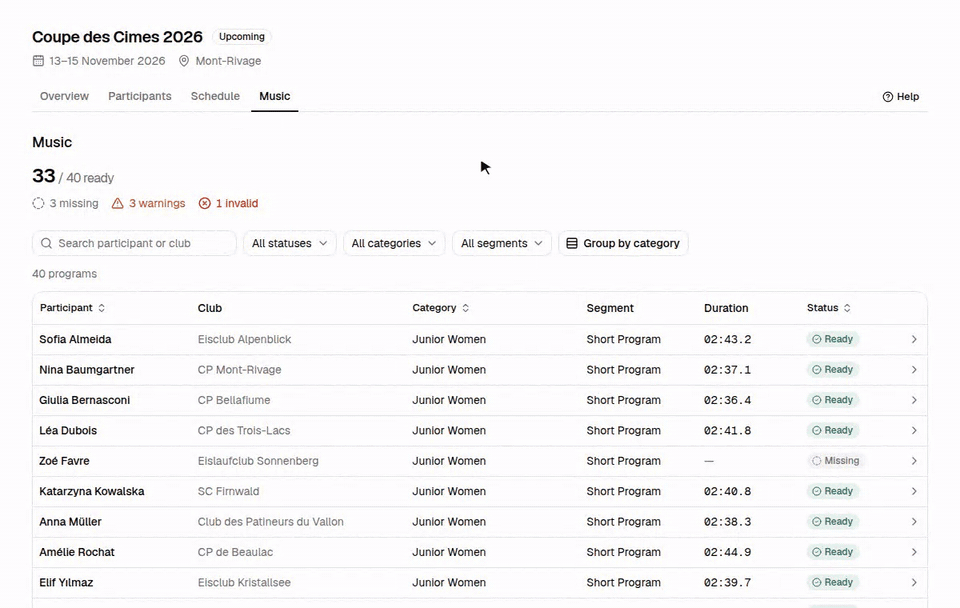Click Anna Müller participant name
Screen dimensions: 960x608
click(70, 522)
